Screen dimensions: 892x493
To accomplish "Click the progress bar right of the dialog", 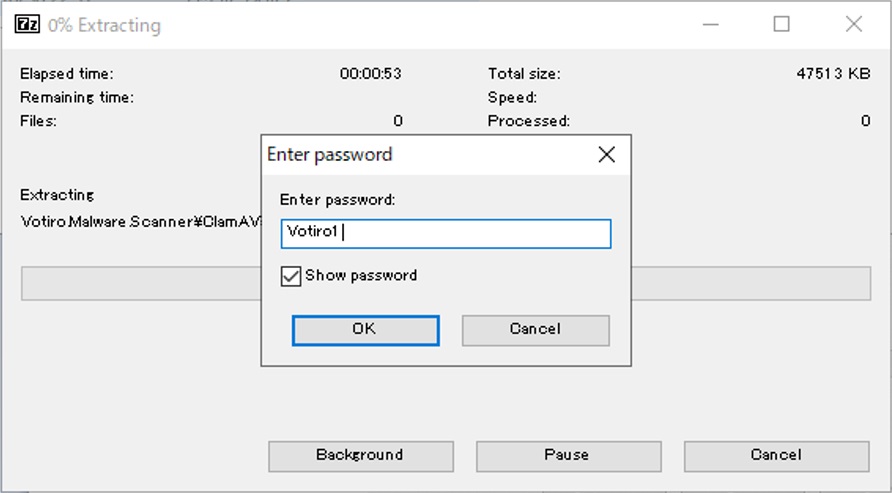I will coord(751,283).
